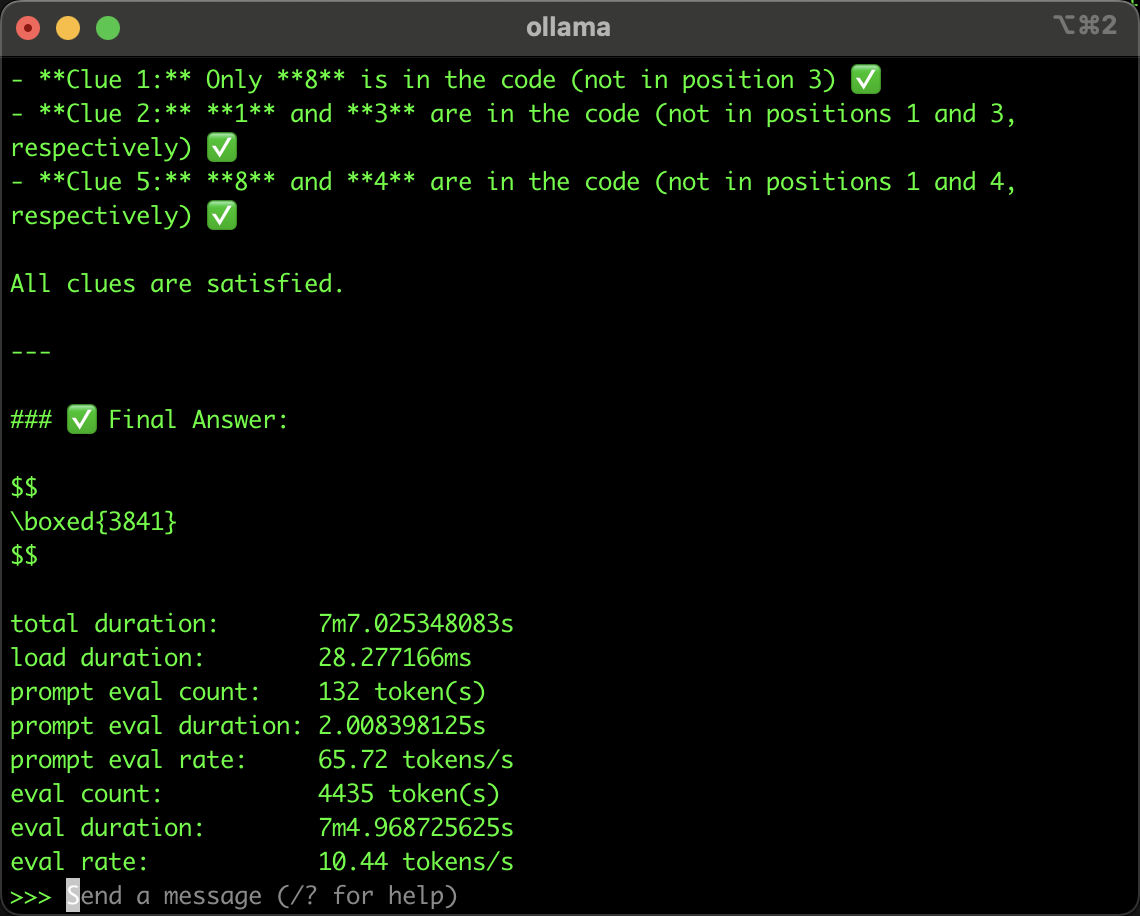The height and width of the screenshot is (916, 1140).
Task: Click the ">>>" prompt symbol
Action: (30, 895)
